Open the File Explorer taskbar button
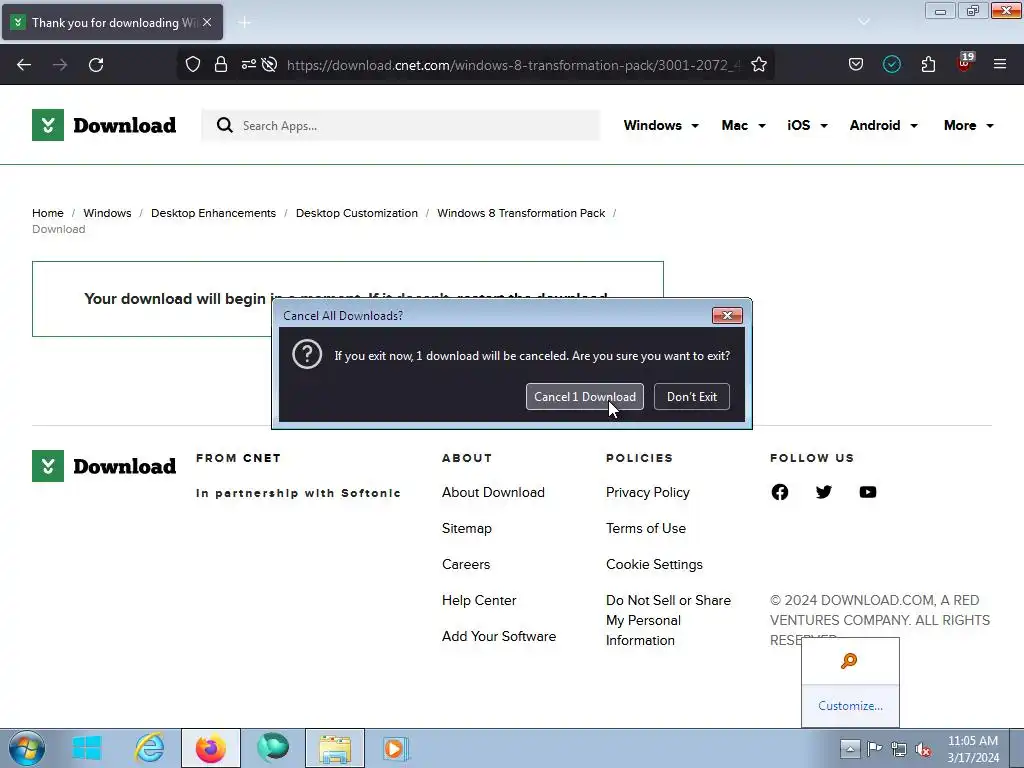The width and height of the screenshot is (1024, 768). [x=334, y=748]
